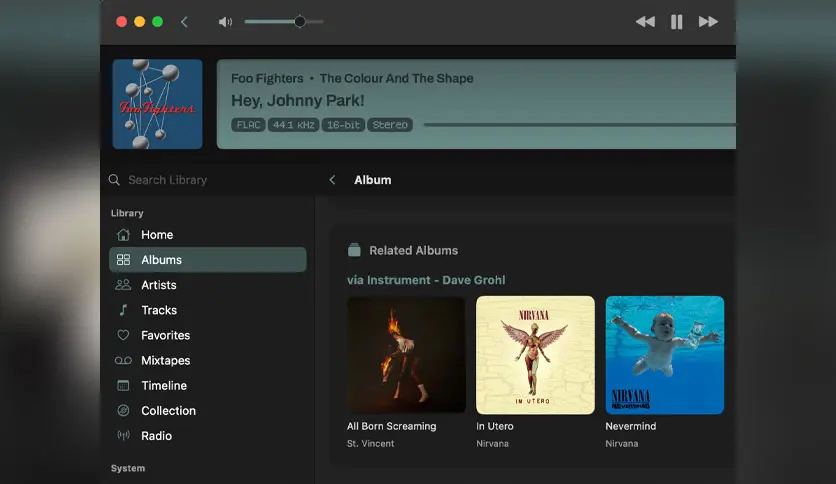836x484 pixels.
Task: Skip to the next track
Action: point(708,22)
